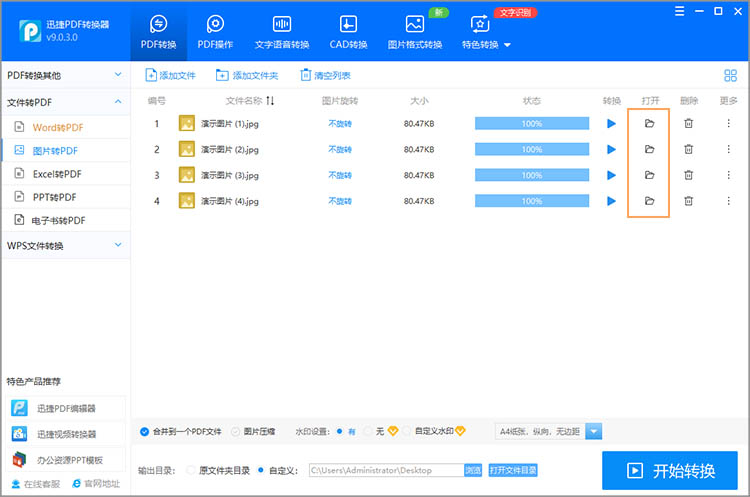Delete 演示图片 (1).jpg with trash icon

[688, 123]
